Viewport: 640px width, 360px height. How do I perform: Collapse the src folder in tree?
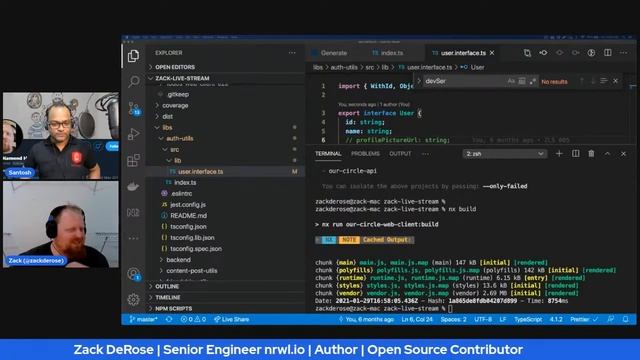click(x=174, y=149)
